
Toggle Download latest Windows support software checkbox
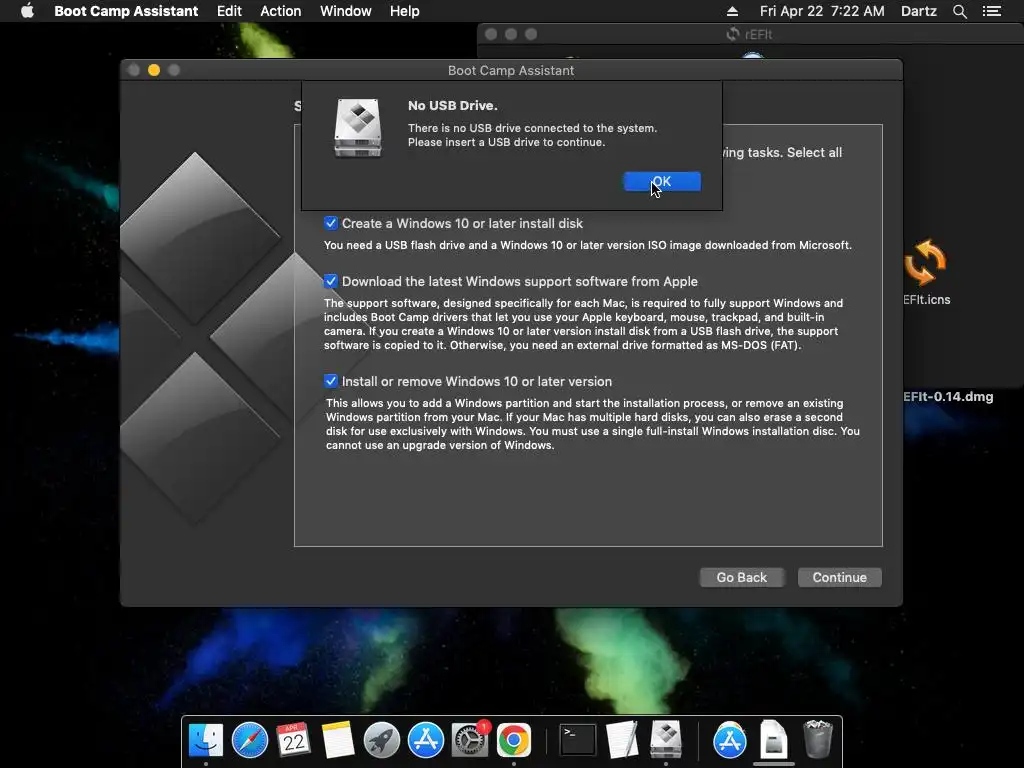pos(330,281)
